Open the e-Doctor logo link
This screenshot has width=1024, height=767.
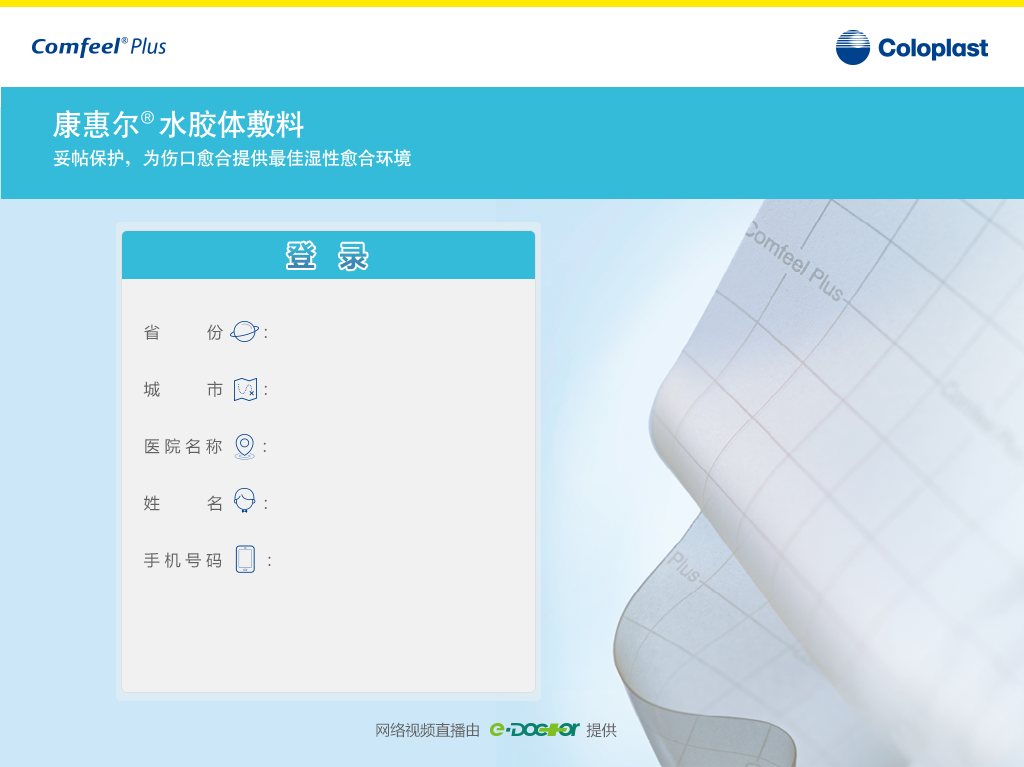coord(534,730)
